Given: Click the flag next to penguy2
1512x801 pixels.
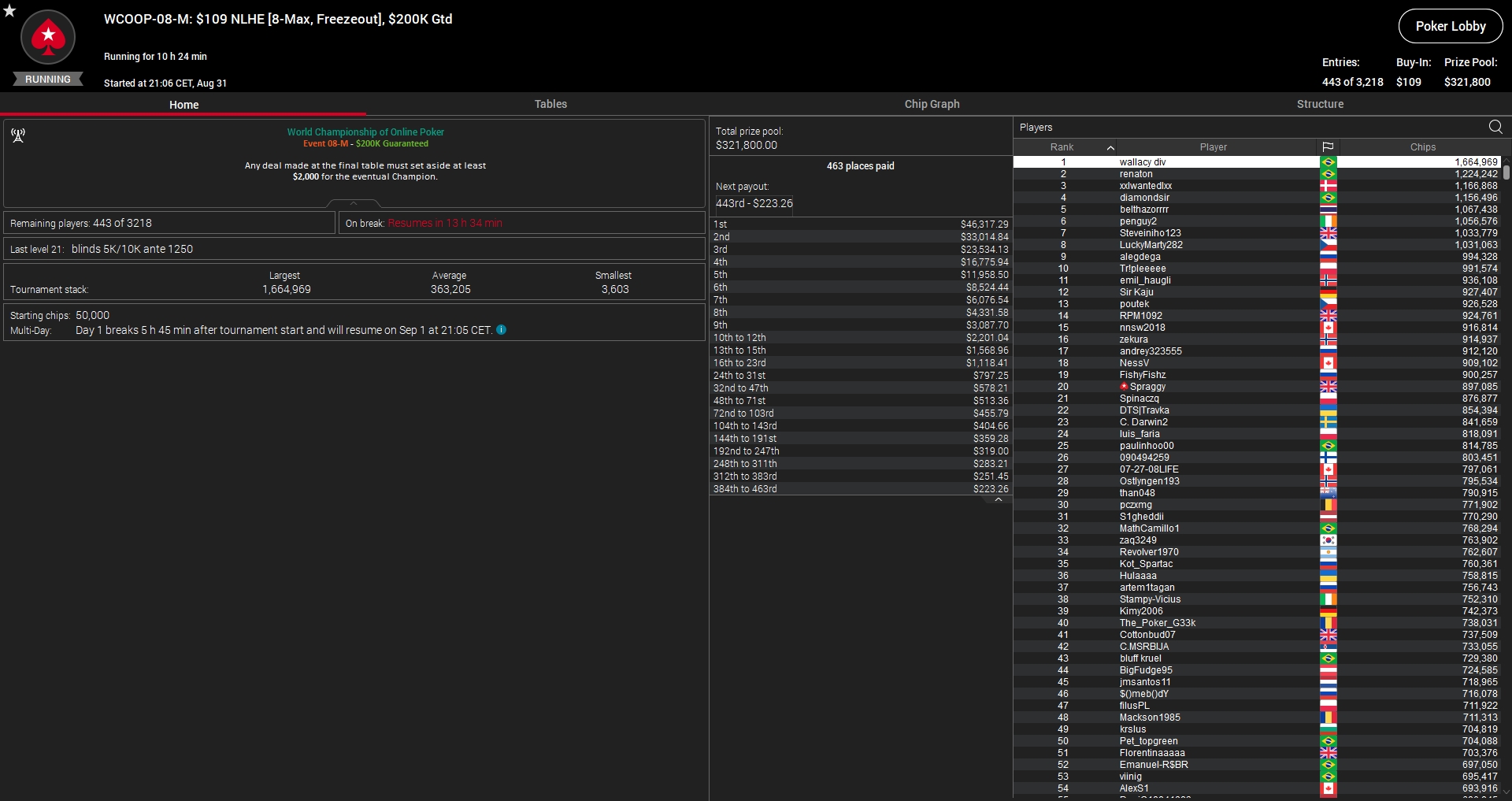Looking at the screenshot, I should pos(1329,221).
